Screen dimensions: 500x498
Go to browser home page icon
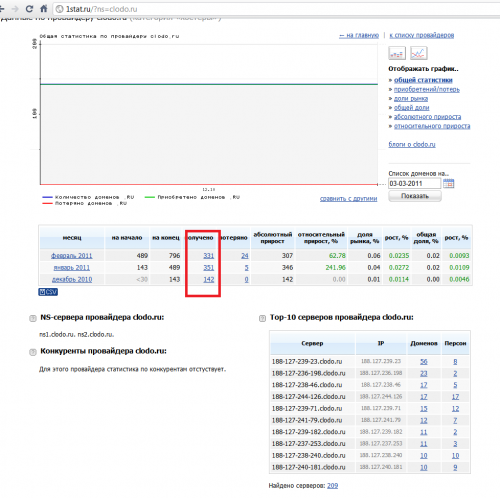(x=44, y=8)
